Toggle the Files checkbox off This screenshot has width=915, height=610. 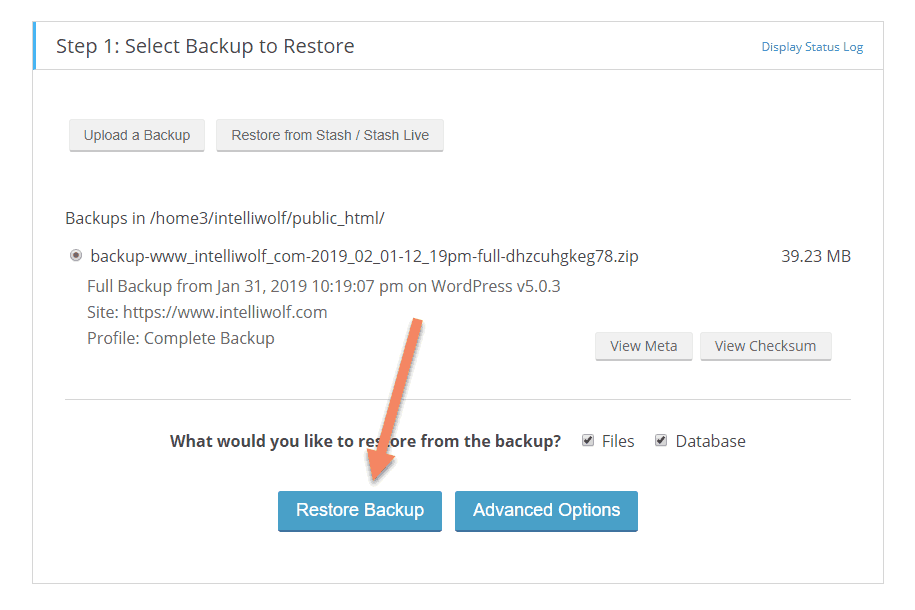[x=588, y=440]
